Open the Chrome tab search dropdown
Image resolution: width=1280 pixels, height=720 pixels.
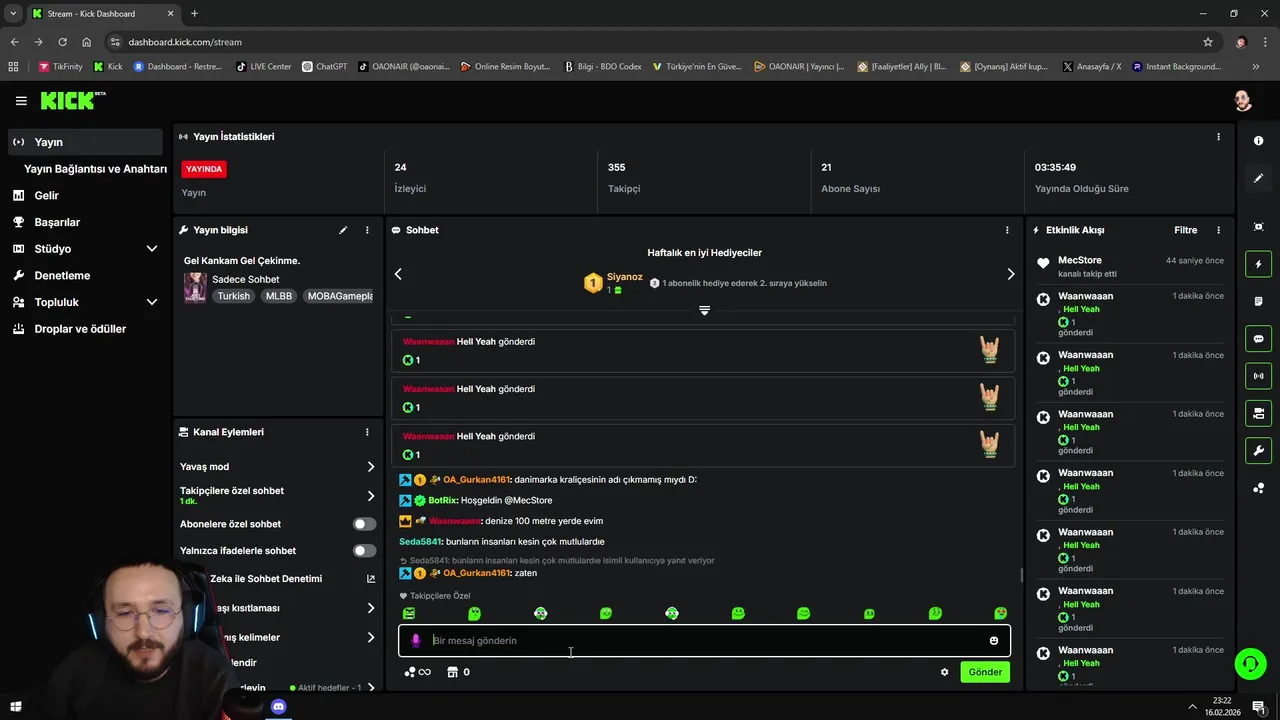click(13, 13)
